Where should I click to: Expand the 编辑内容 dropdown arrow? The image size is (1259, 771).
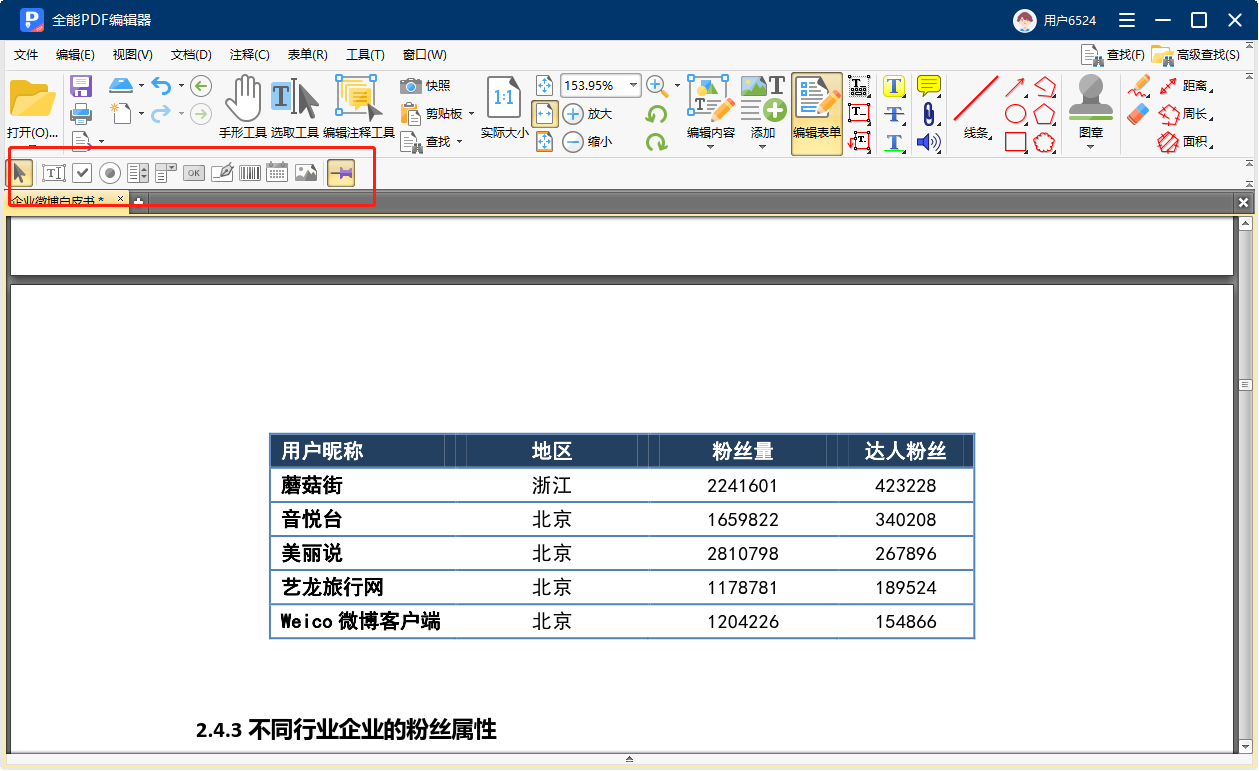(x=711, y=147)
